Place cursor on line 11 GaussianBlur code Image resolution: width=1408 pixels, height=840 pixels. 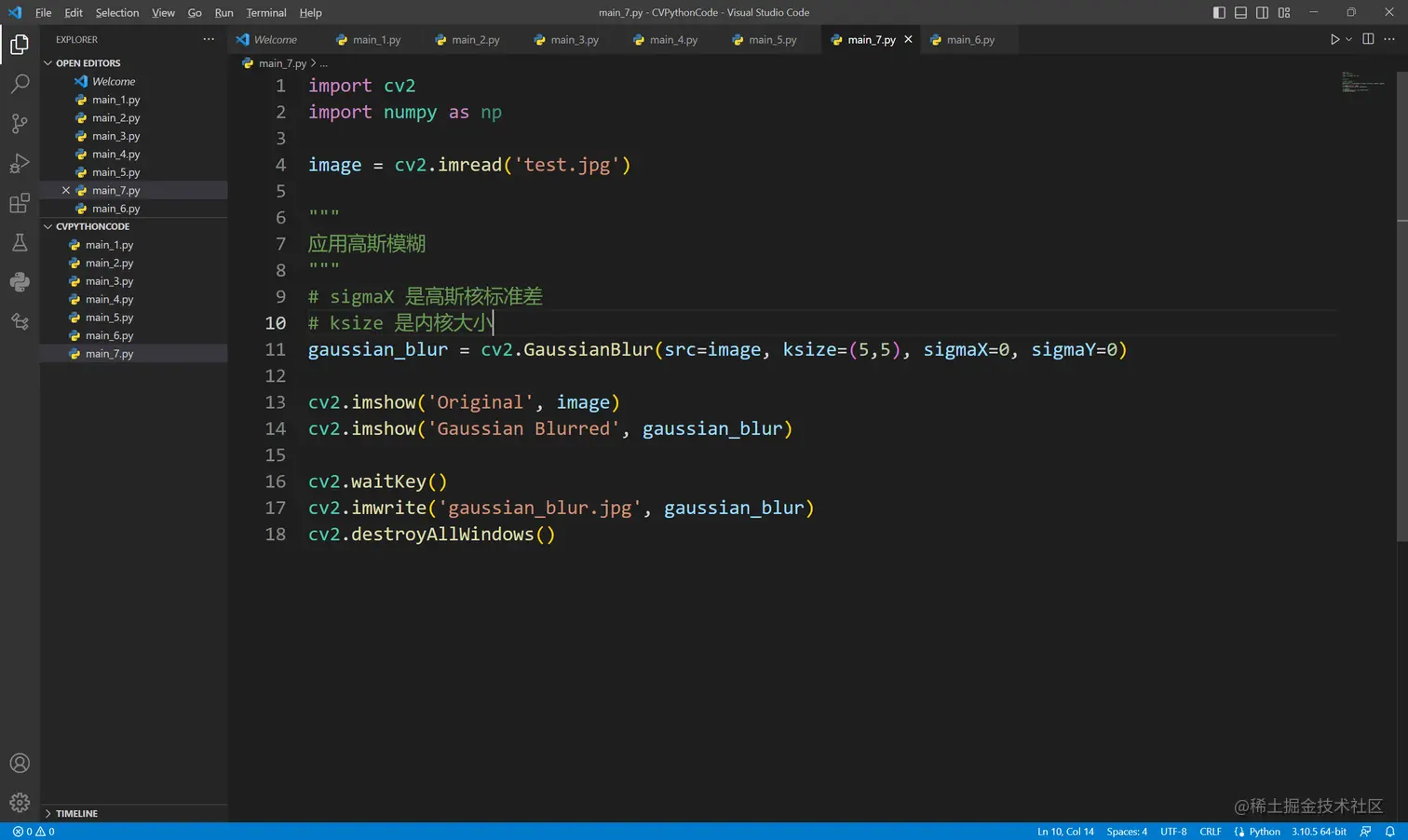(717, 350)
